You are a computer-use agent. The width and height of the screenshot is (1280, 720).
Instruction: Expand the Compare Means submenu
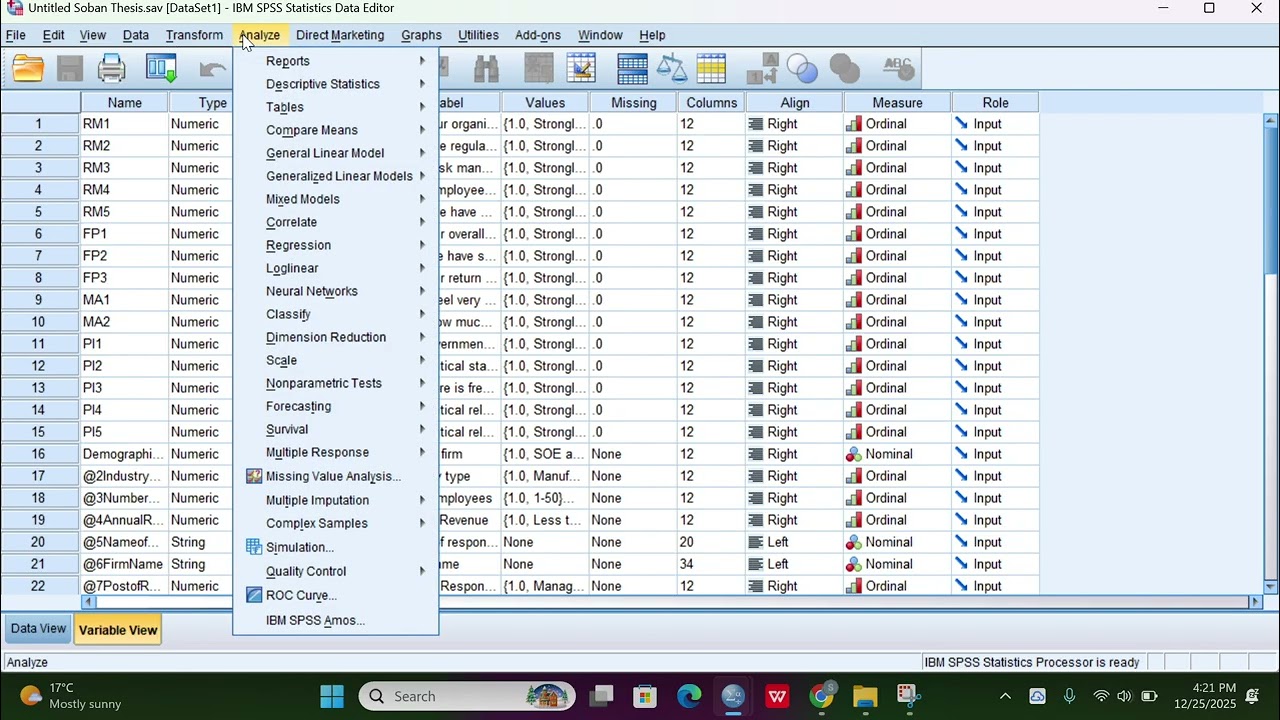(336, 130)
